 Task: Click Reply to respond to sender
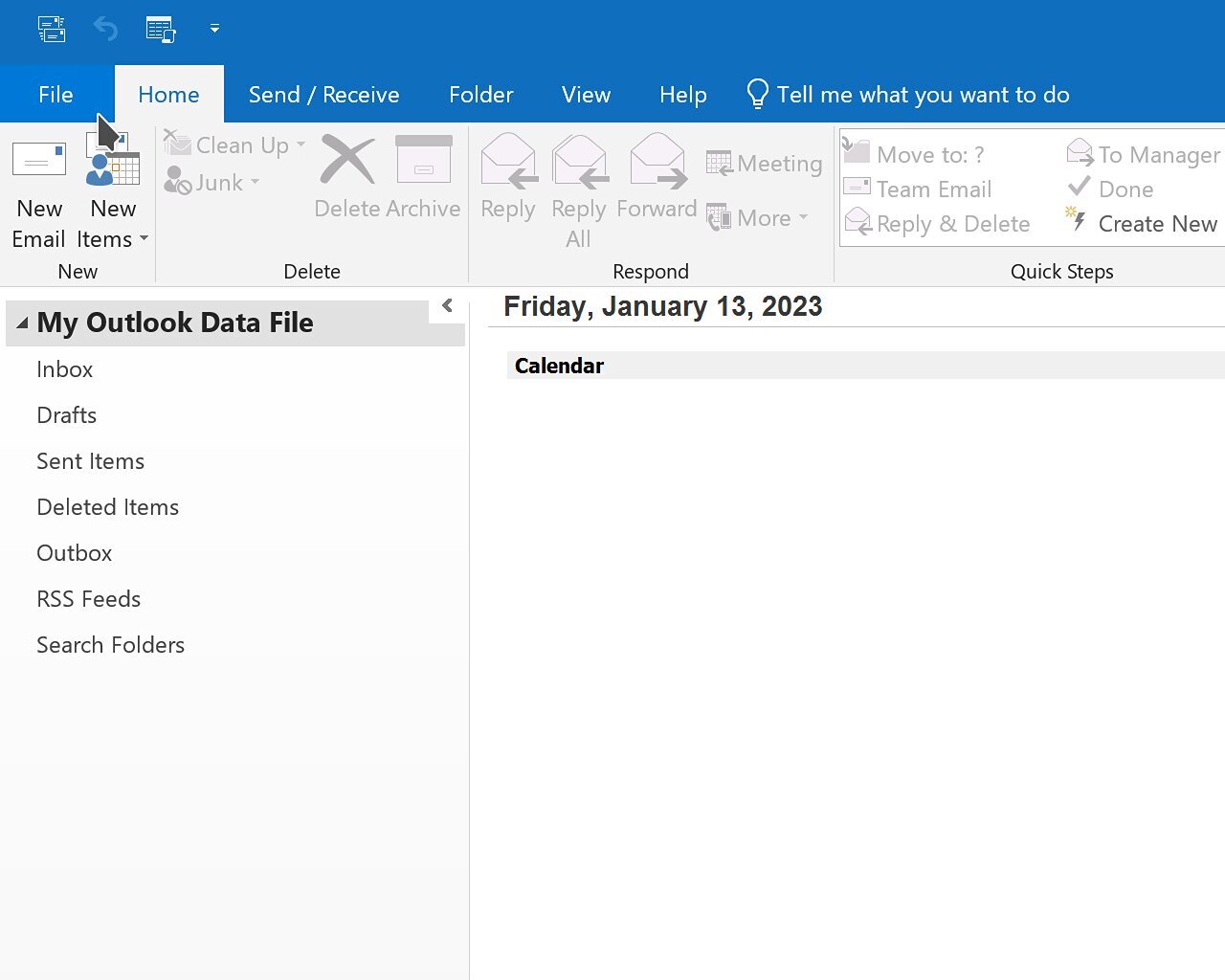coord(508,182)
